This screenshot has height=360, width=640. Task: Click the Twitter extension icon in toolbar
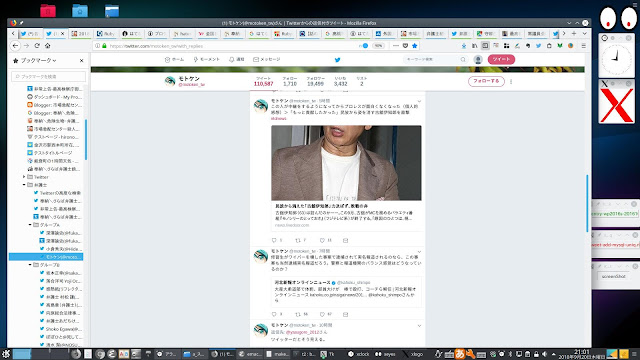538,46
